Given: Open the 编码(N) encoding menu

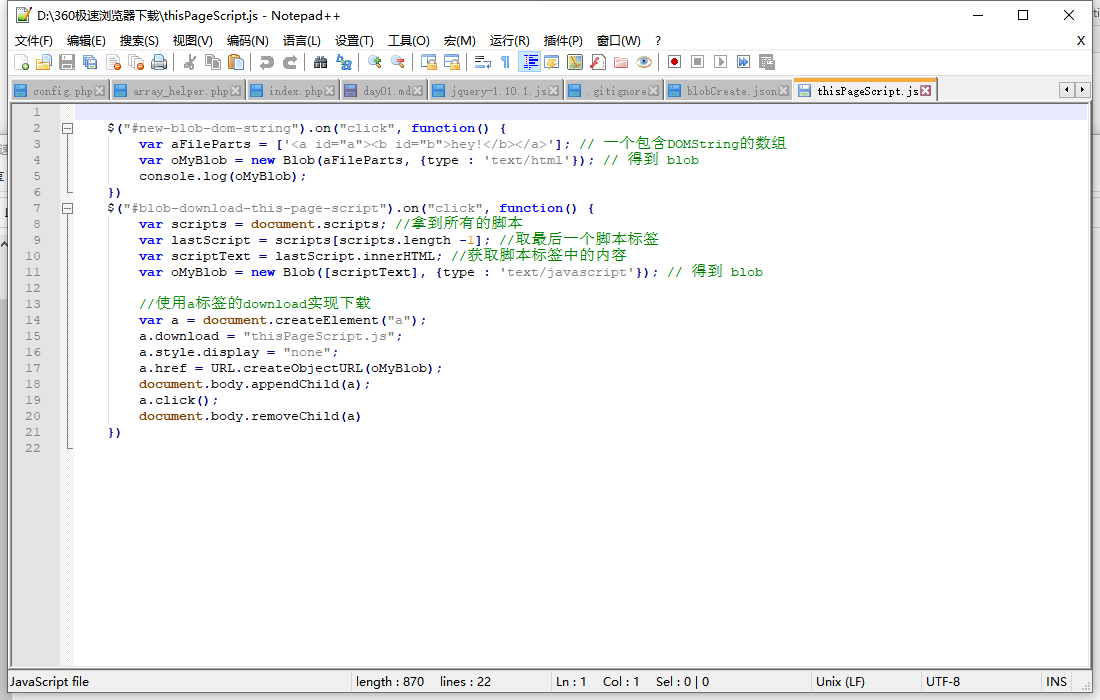Looking at the screenshot, I should click(x=247, y=41).
